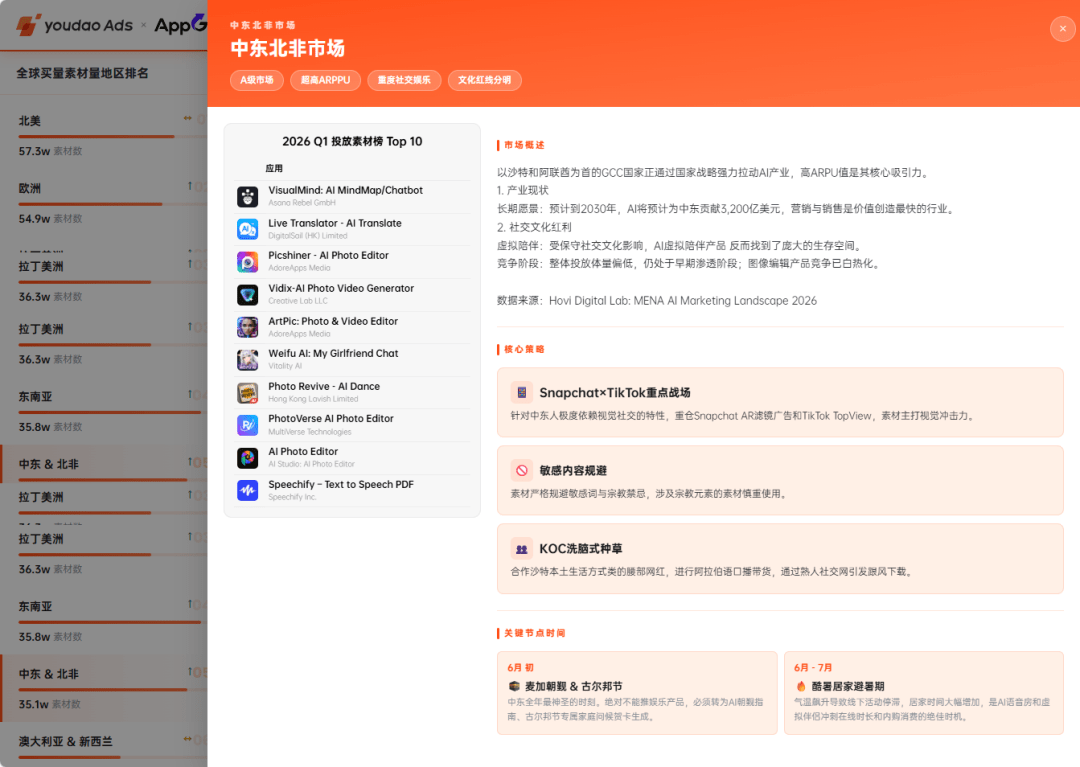The width and height of the screenshot is (1080, 767).
Task: Close the 中东北非市场 detail panel
Action: 1062,29
